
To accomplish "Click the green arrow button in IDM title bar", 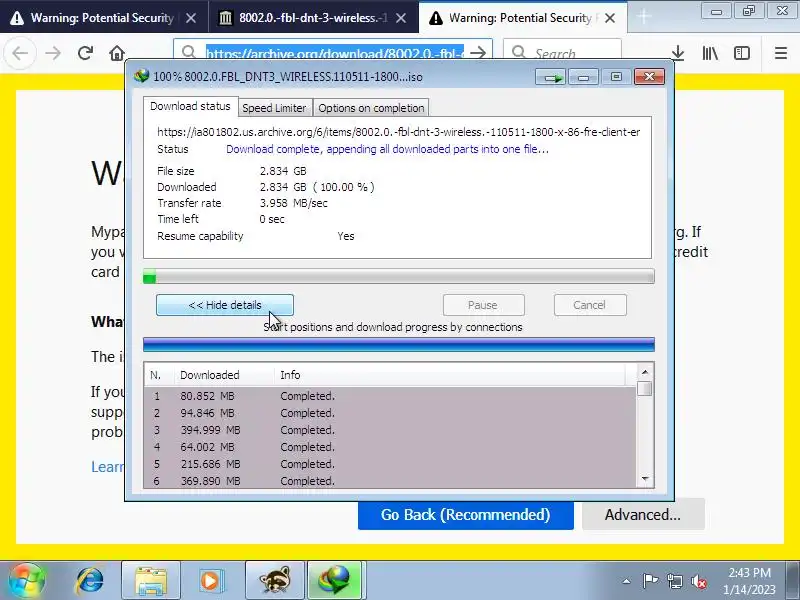I will coord(551,77).
